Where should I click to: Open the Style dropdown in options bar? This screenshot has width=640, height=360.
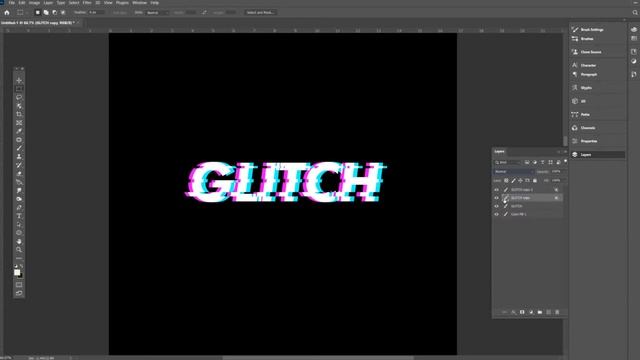(157, 13)
